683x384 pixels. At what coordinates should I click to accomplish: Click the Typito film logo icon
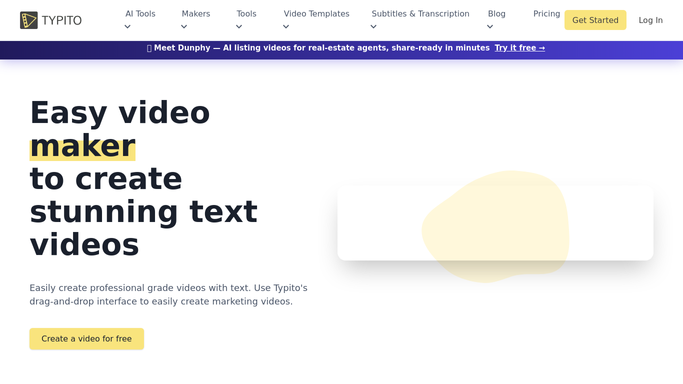coord(29,20)
